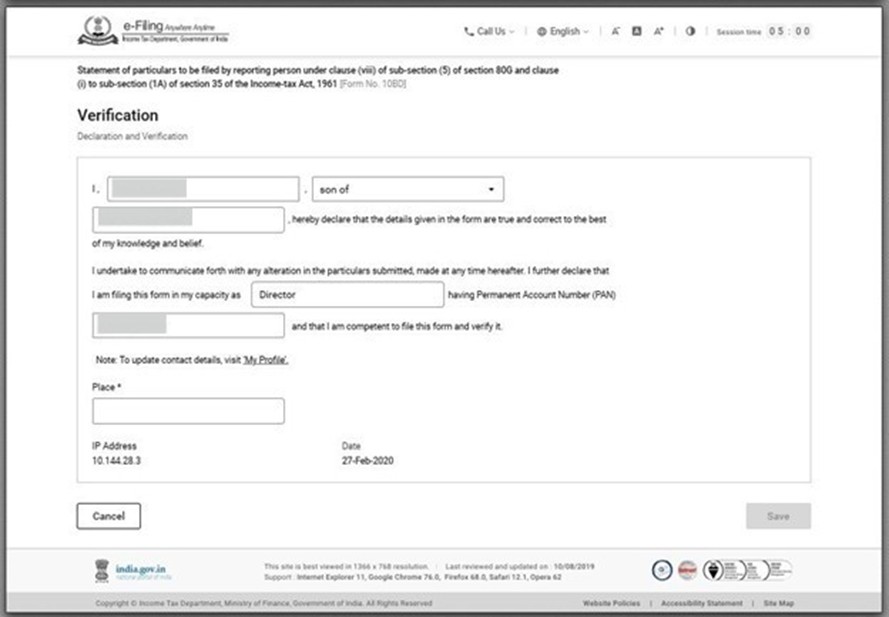Image resolution: width=889 pixels, height=617 pixels.
Task: Click the capacity field showing Director
Action: point(347,294)
